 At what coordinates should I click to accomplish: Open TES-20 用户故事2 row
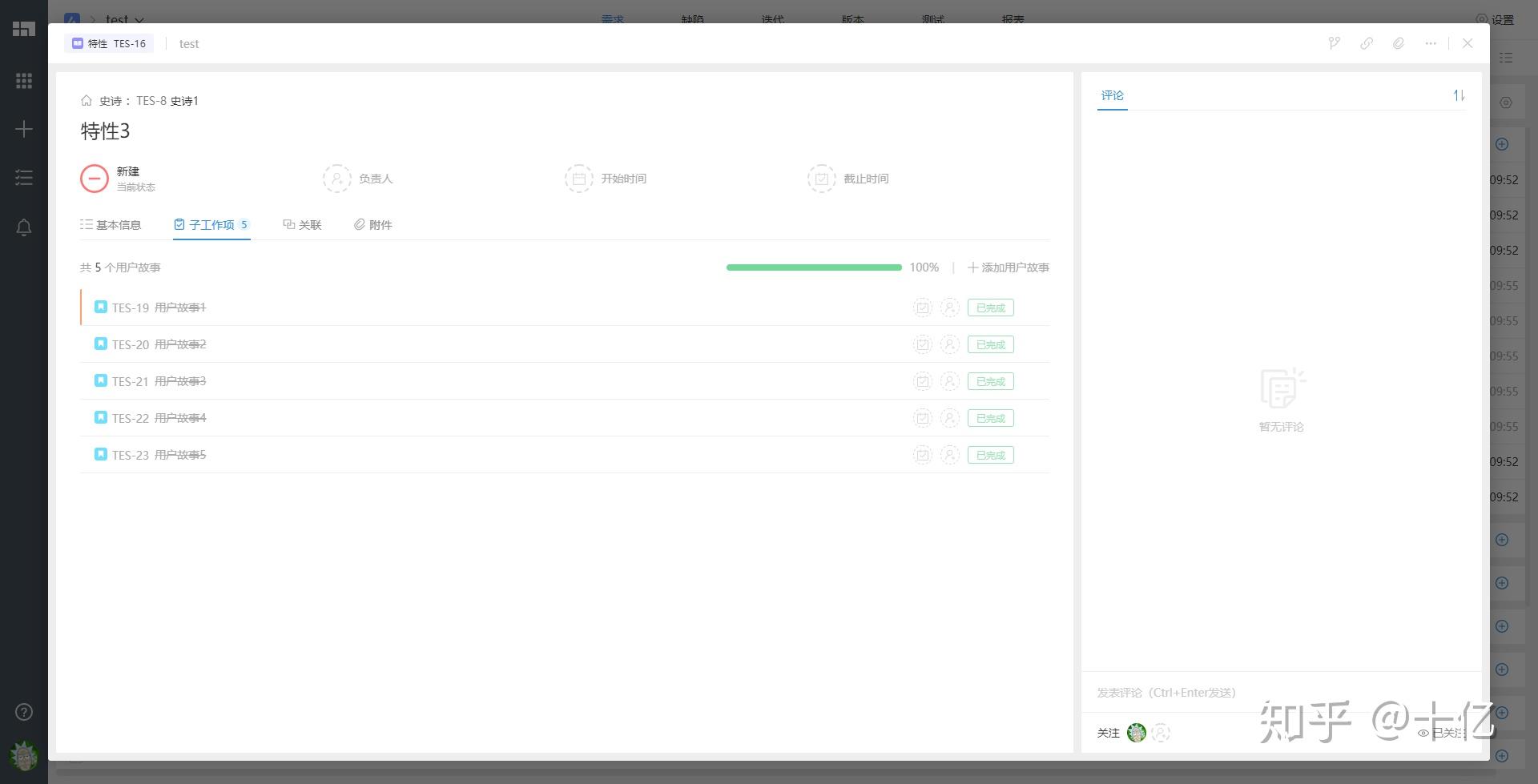click(565, 344)
